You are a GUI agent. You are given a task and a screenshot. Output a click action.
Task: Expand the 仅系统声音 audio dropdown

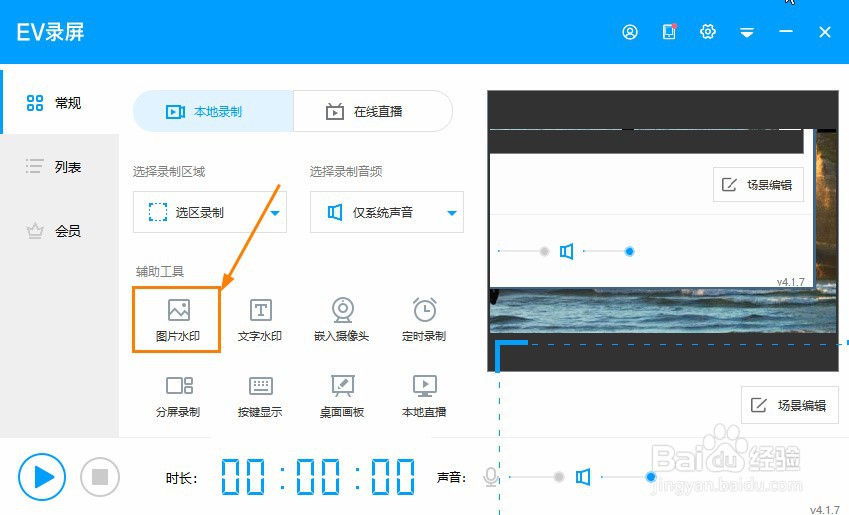click(387, 212)
